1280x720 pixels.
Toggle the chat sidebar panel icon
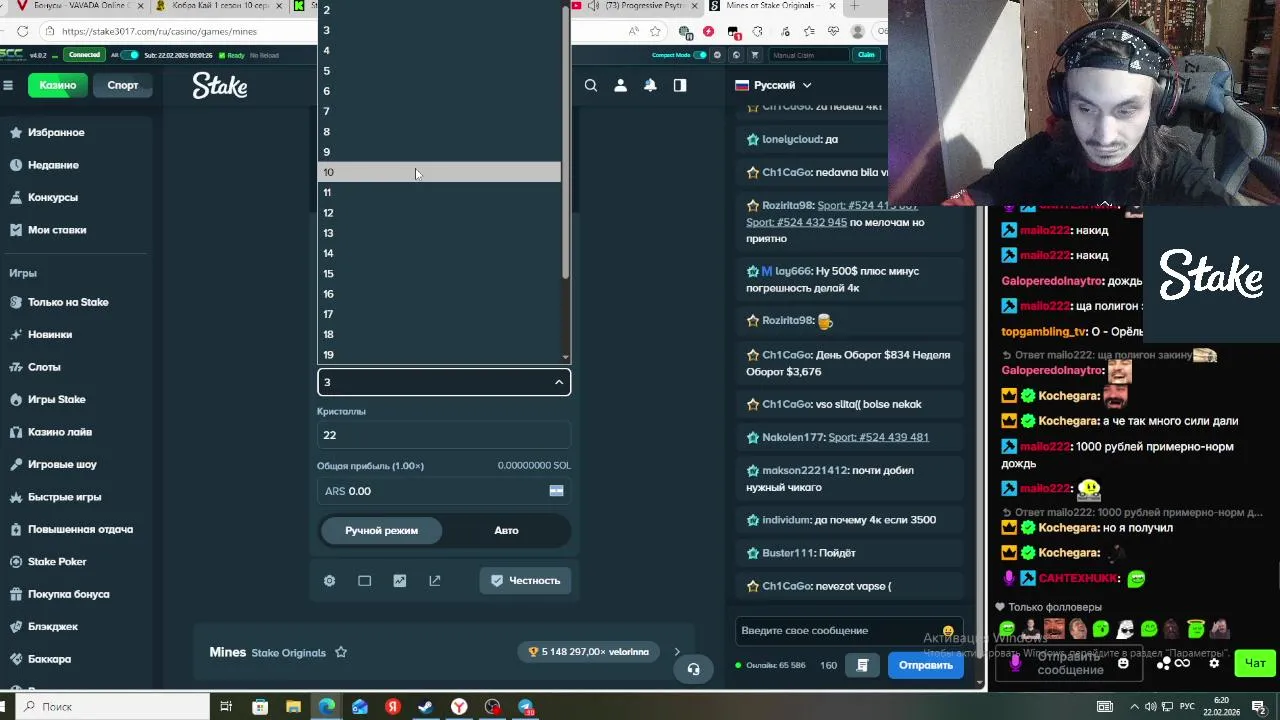(x=680, y=86)
